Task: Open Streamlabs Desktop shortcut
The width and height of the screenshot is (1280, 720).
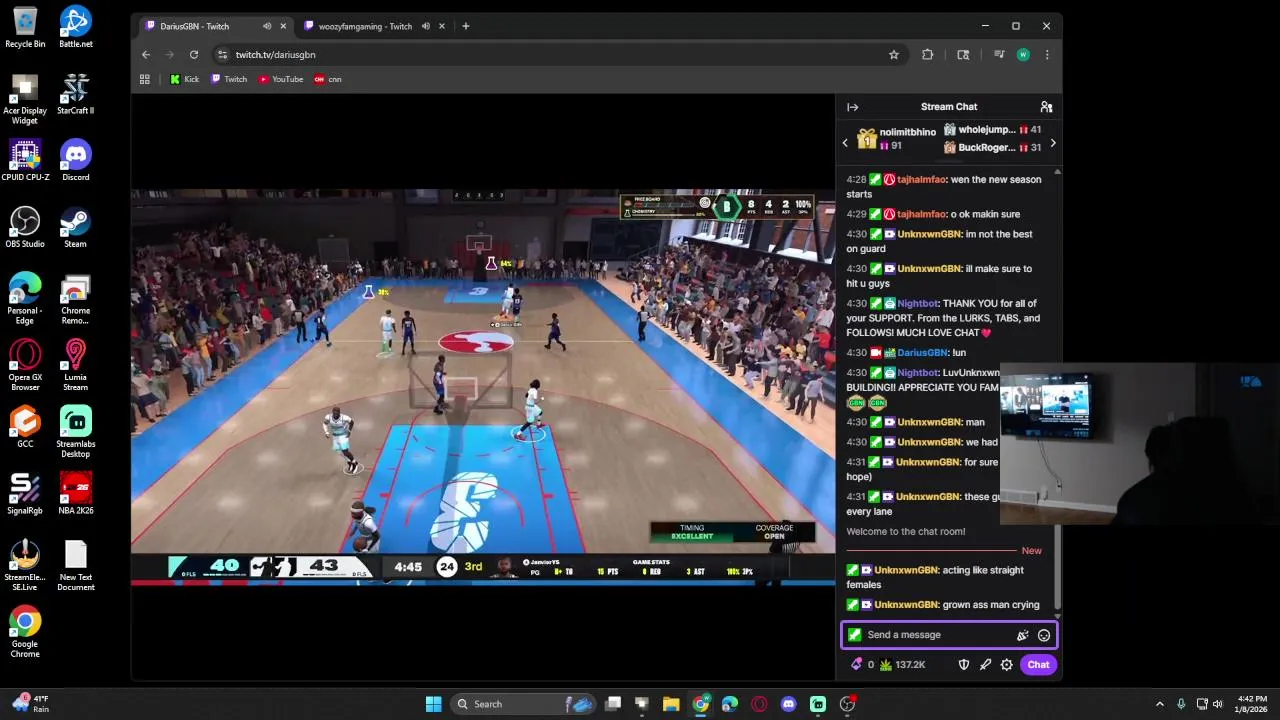Action: (76, 433)
